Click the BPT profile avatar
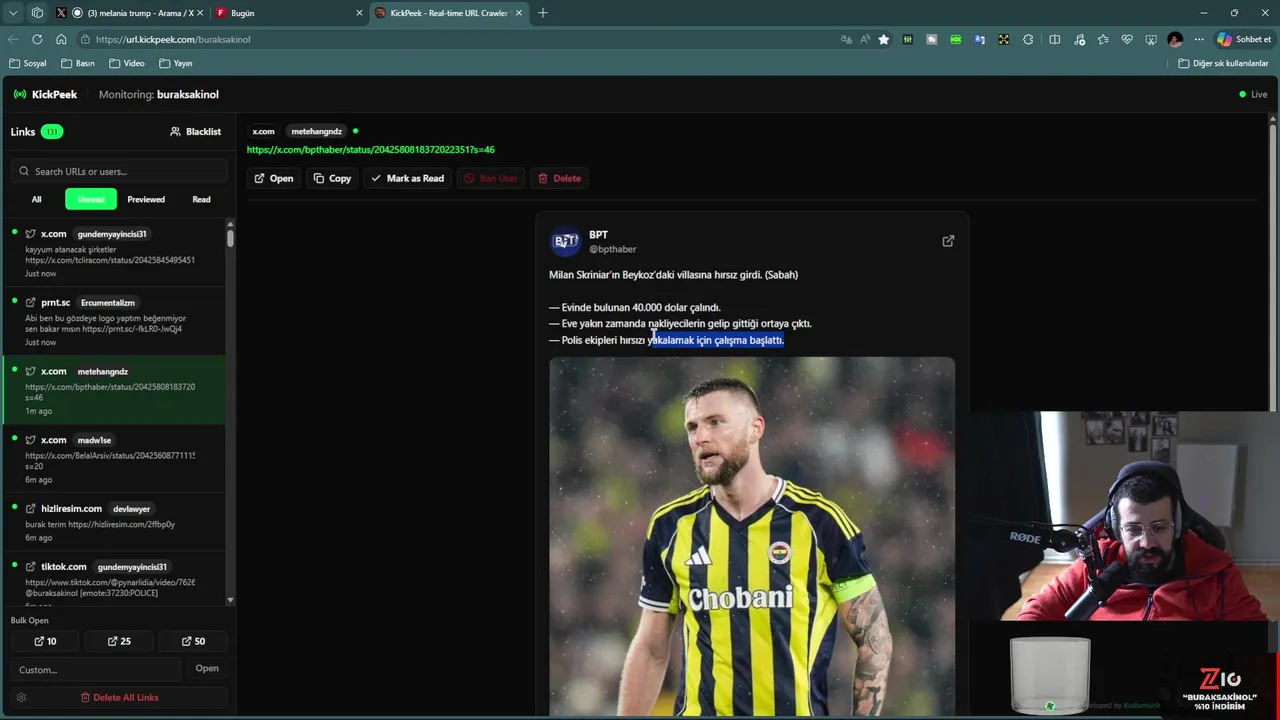Image resolution: width=1280 pixels, height=720 pixels. 566,241
